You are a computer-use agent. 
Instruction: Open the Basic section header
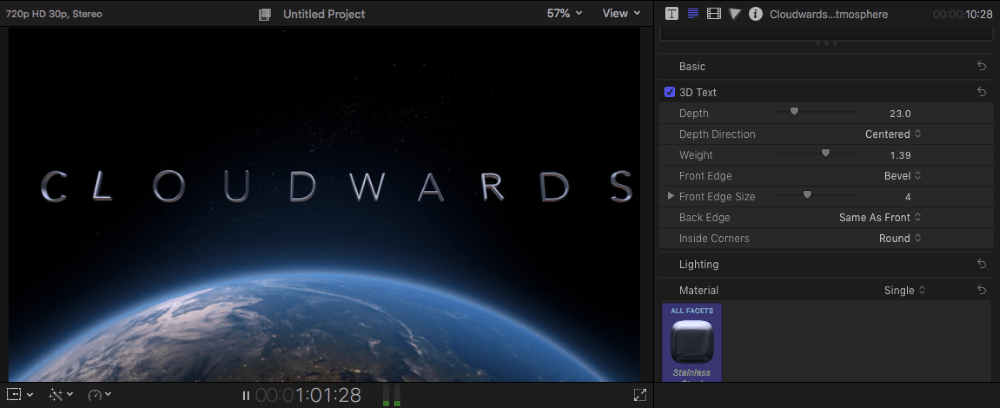(x=692, y=66)
